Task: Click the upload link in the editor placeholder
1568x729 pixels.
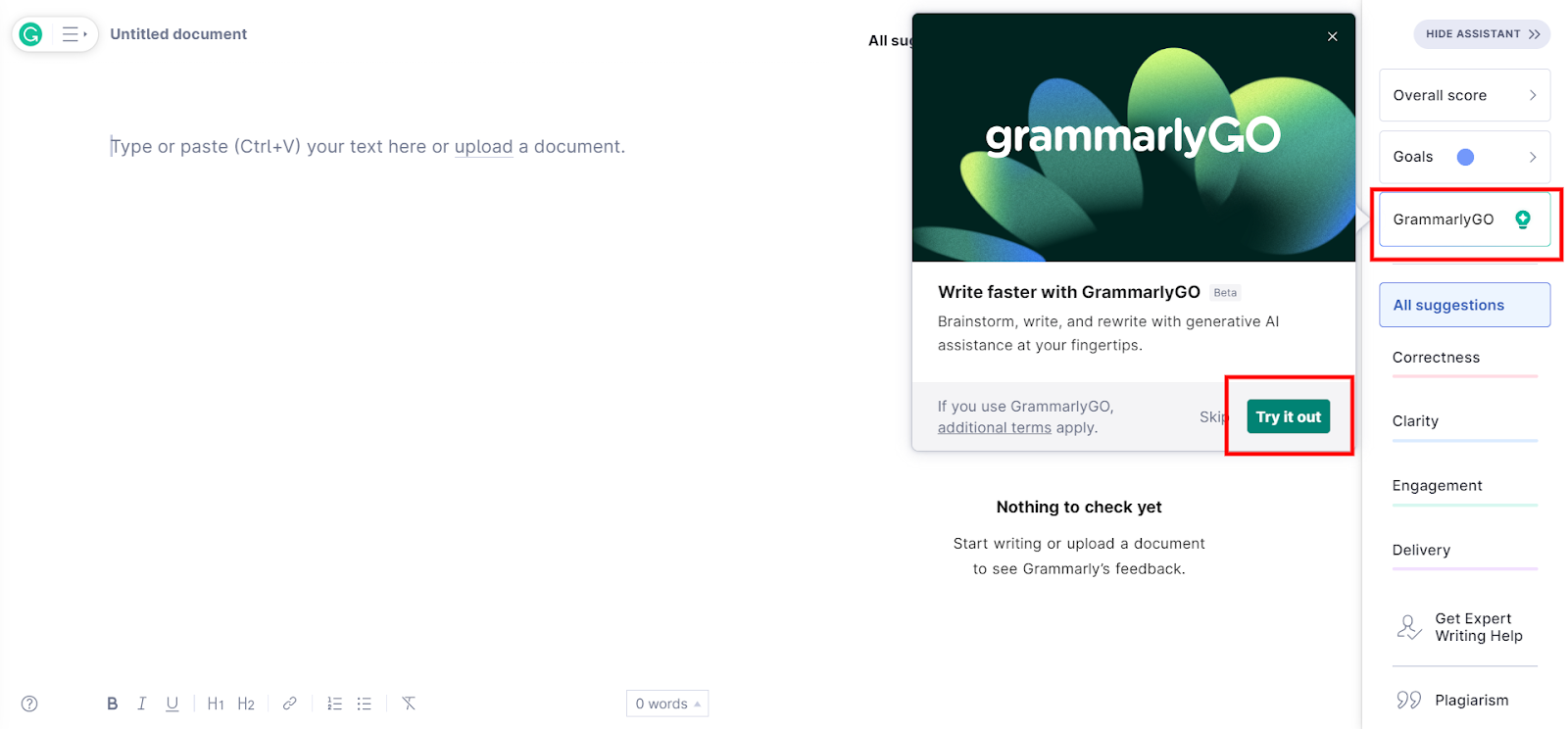Action: (483, 146)
